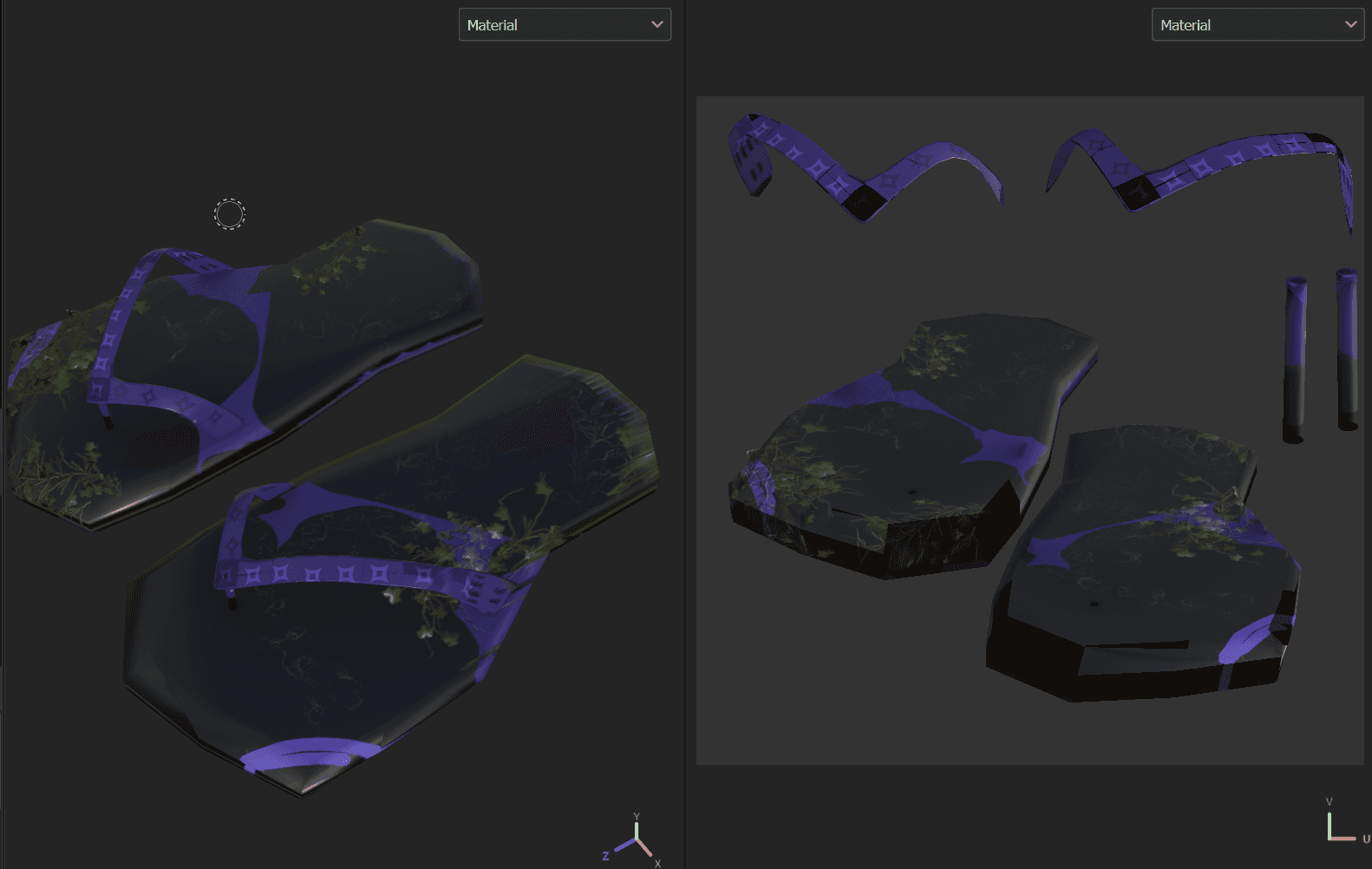Click the UV axis indicator gizmo
Image resolution: width=1372 pixels, height=869 pixels.
(1346, 821)
